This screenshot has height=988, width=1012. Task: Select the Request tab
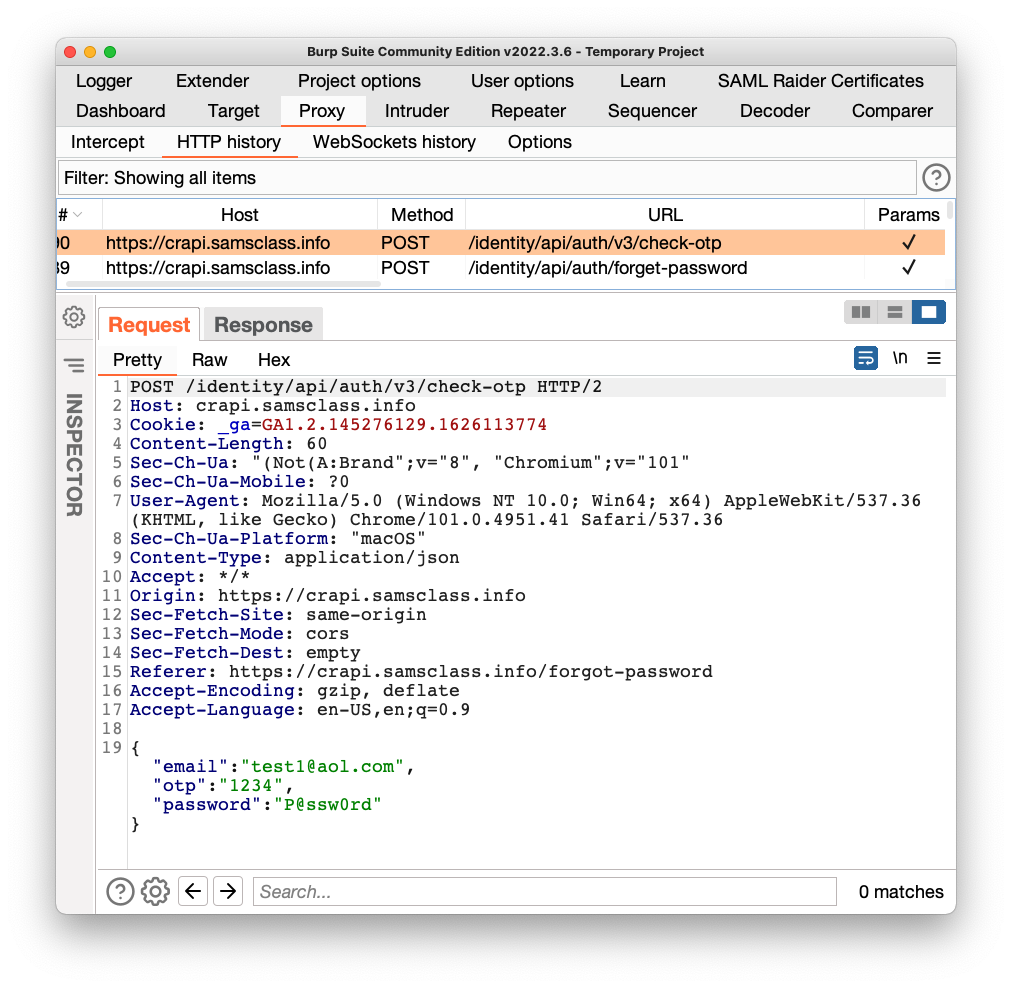click(x=149, y=325)
